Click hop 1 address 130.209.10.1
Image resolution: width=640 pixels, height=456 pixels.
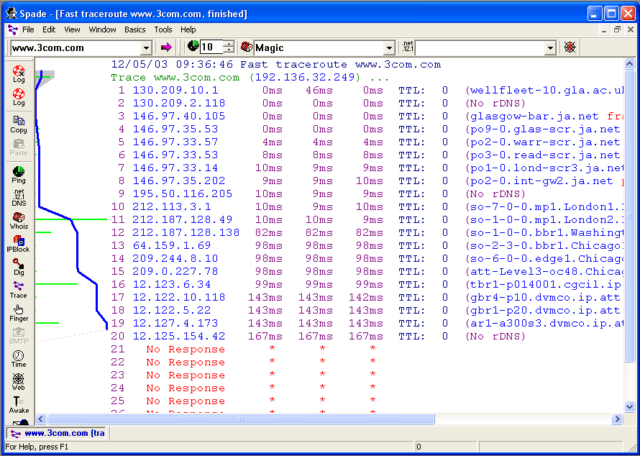coord(176,90)
